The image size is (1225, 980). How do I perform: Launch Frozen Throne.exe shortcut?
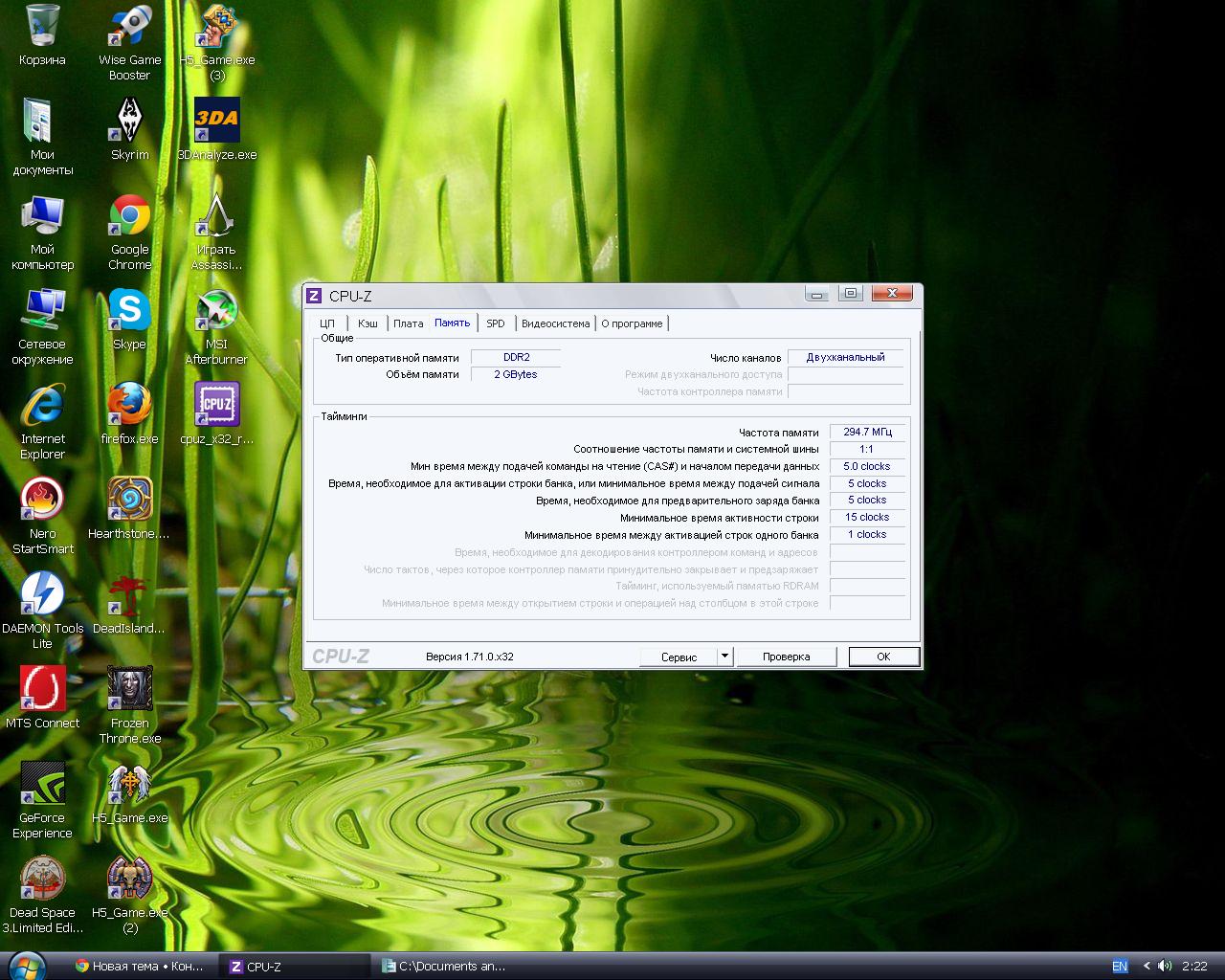[129, 705]
